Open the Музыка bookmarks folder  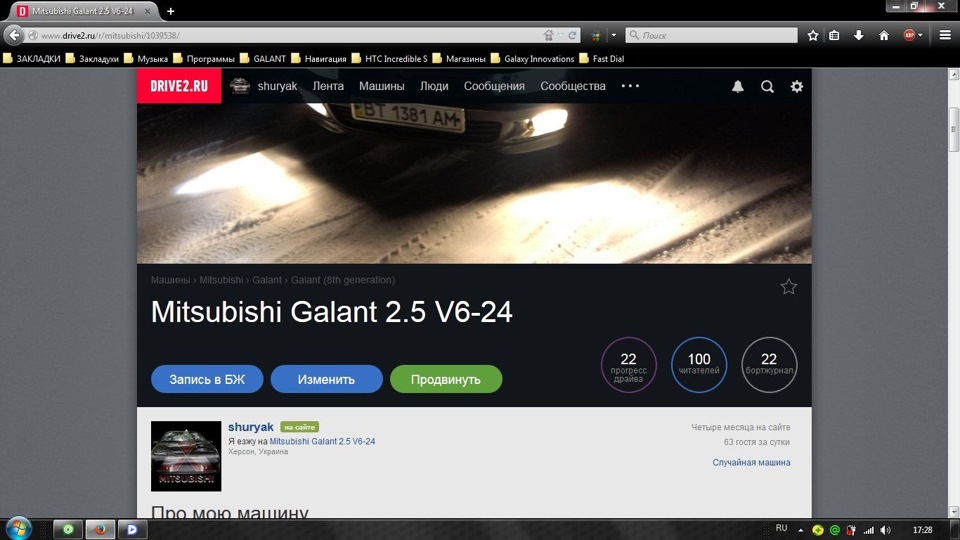pos(146,59)
